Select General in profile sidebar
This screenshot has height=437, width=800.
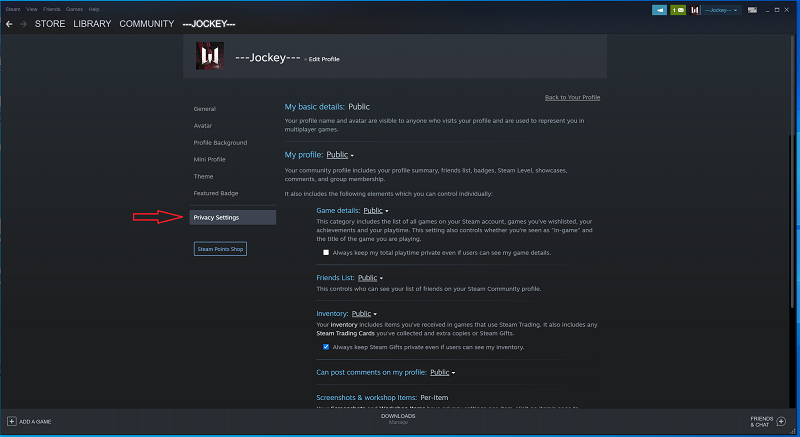tap(205, 109)
